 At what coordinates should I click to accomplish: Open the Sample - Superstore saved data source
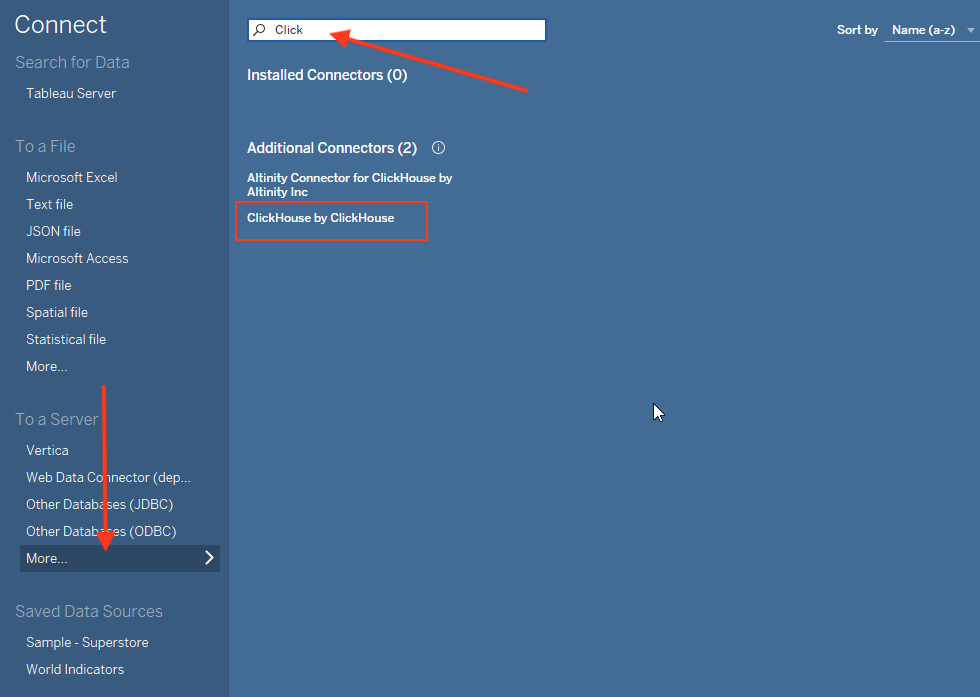tap(87, 642)
